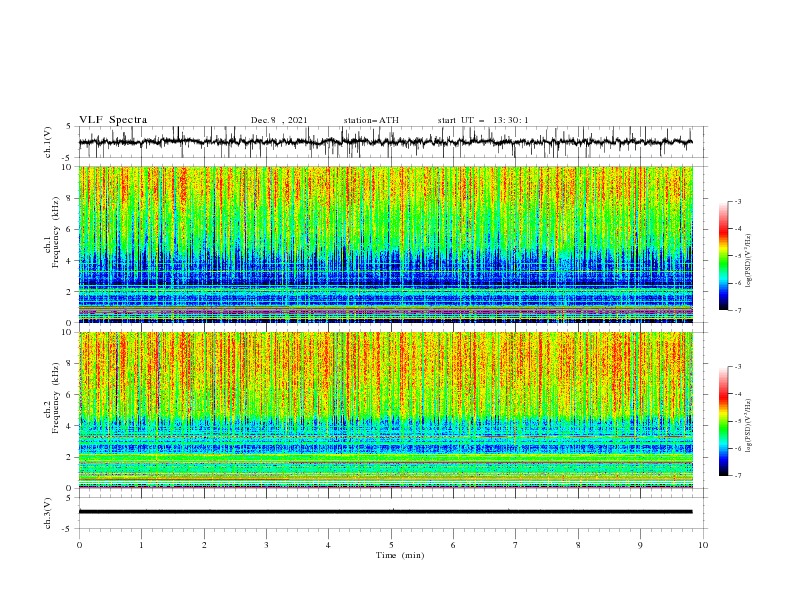Click the time axis tick label '3'
This screenshot has width=792, height=612.
(x=266, y=545)
